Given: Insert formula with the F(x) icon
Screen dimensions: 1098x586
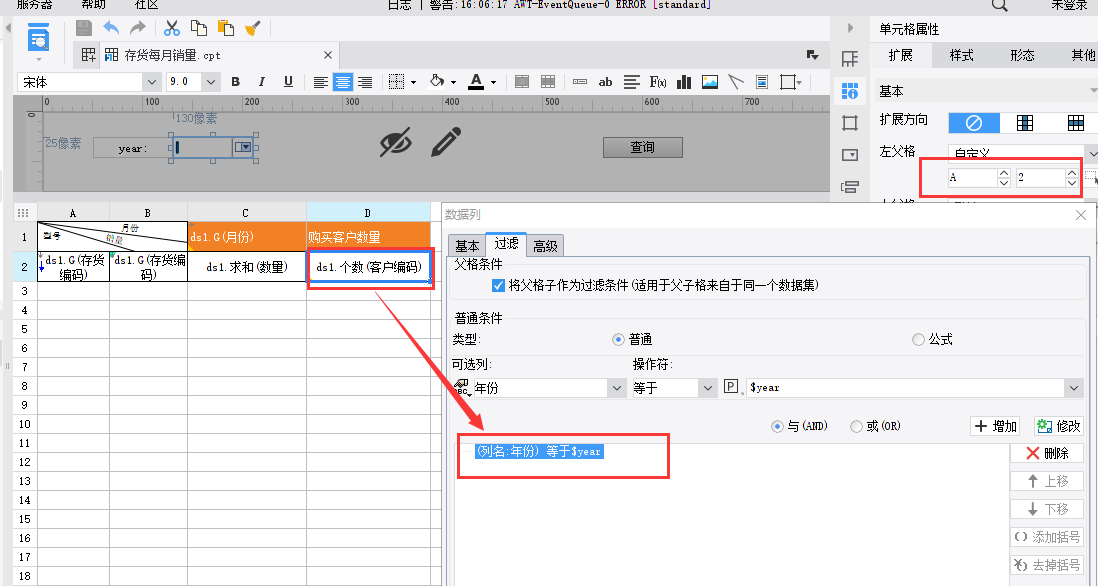Looking at the screenshot, I should pyautogui.click(x=658, y=82).
